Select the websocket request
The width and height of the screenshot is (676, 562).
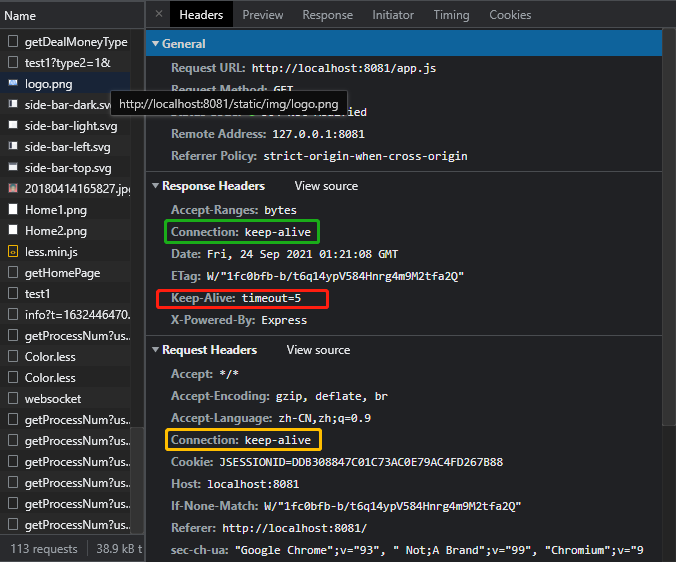(65, 399)
